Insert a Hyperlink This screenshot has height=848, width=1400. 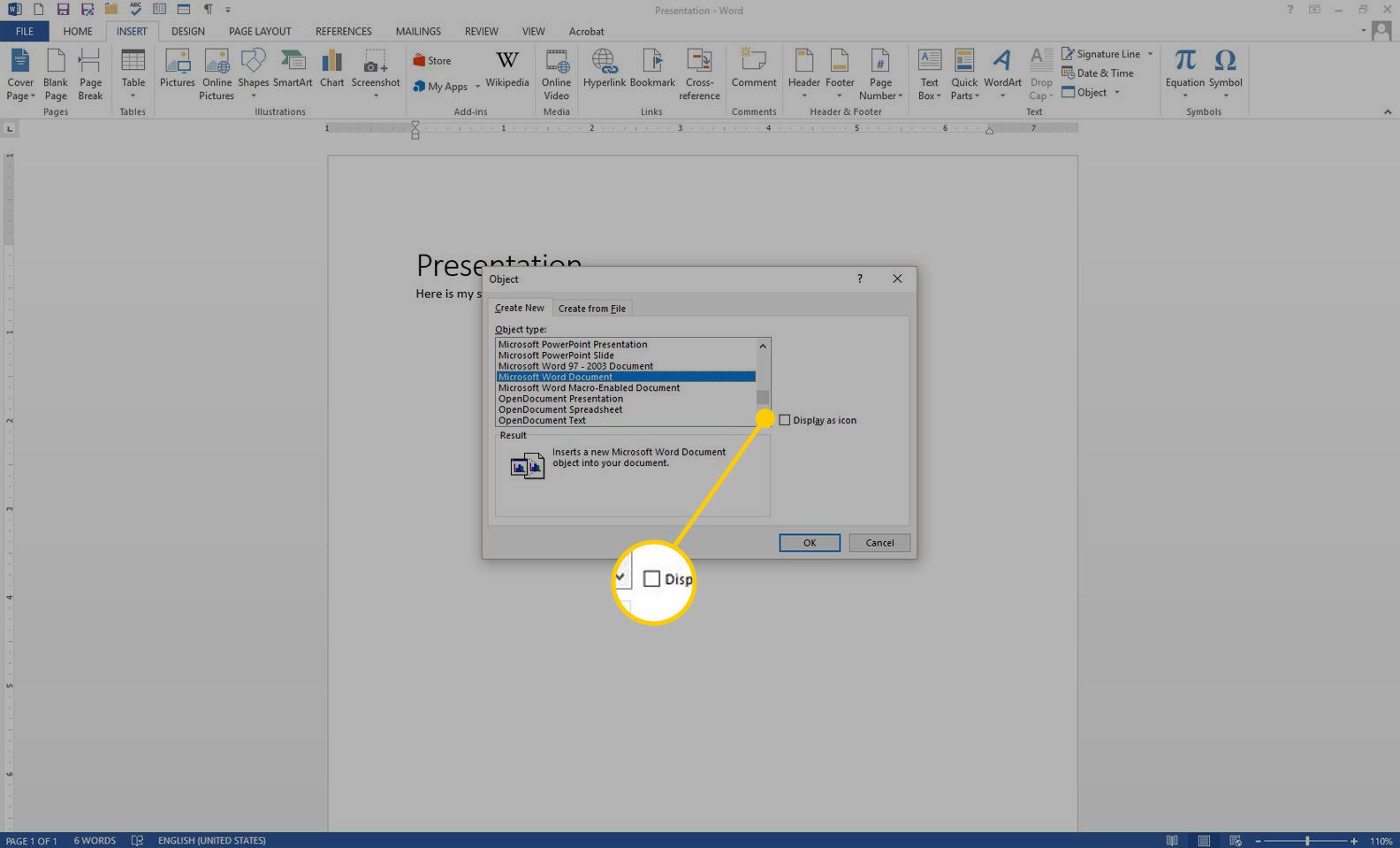click(x=604, y=69)
